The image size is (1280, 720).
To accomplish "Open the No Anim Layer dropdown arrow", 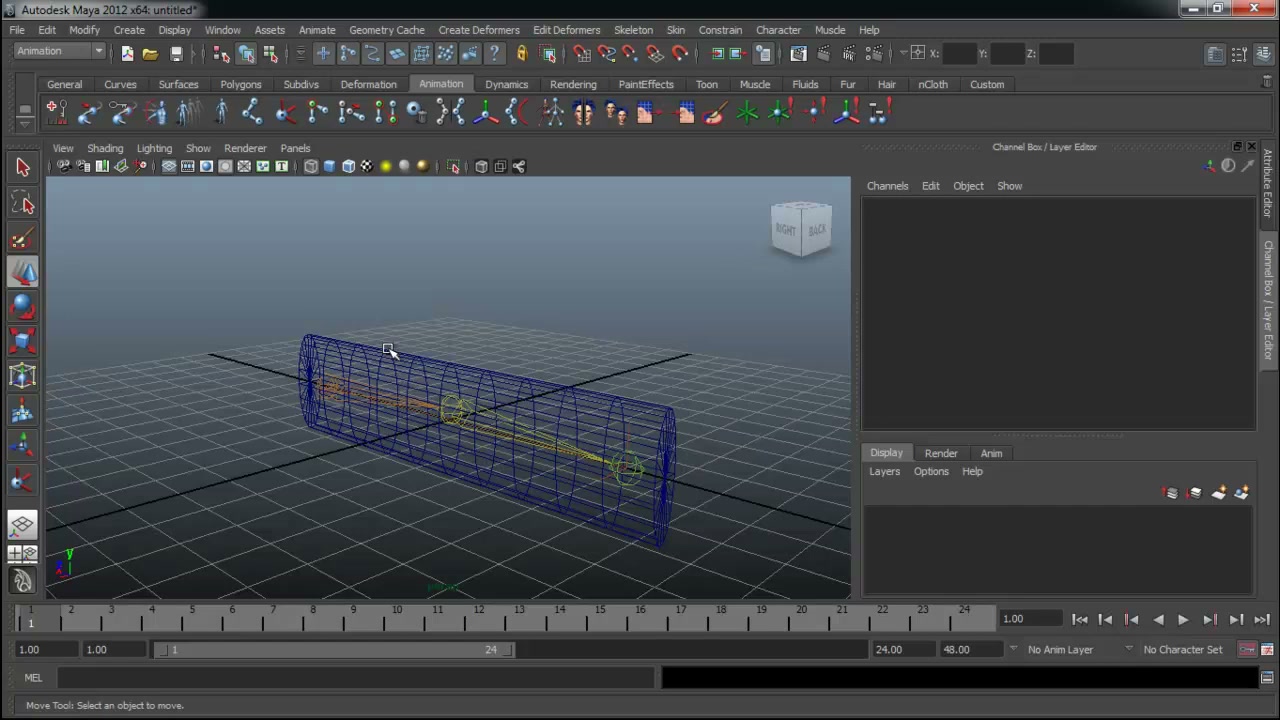I will [x=1013, y=650].
